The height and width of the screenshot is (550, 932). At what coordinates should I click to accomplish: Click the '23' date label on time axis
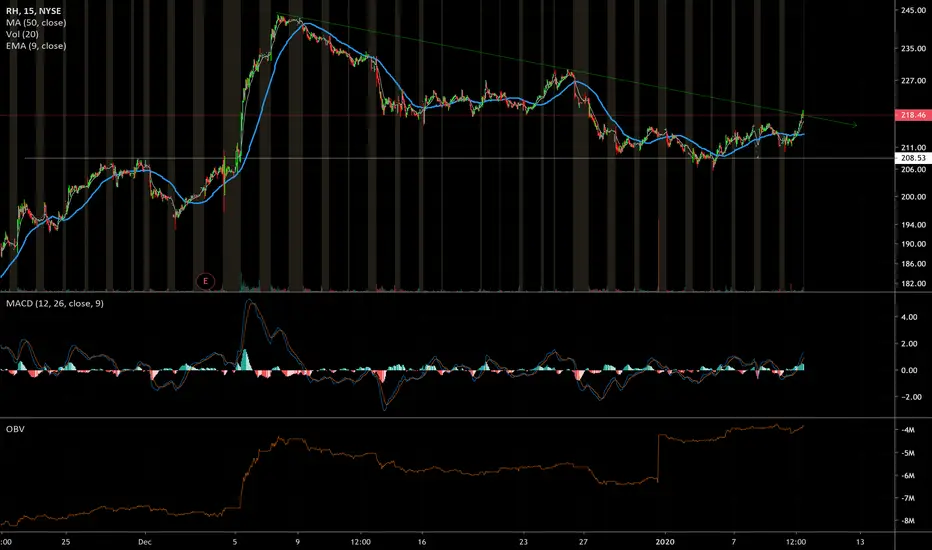[x=523, y=542]
